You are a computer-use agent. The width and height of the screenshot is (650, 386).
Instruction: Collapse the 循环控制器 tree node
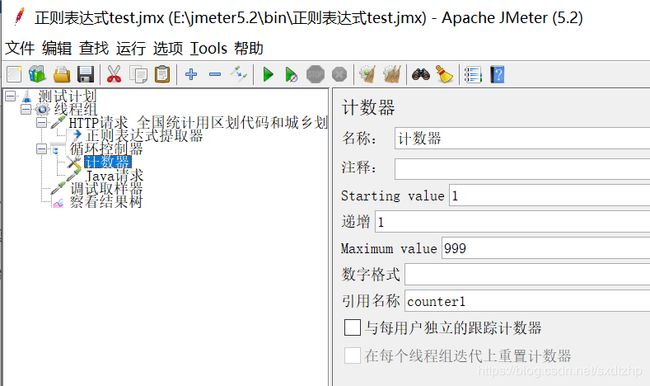[41, 148]
